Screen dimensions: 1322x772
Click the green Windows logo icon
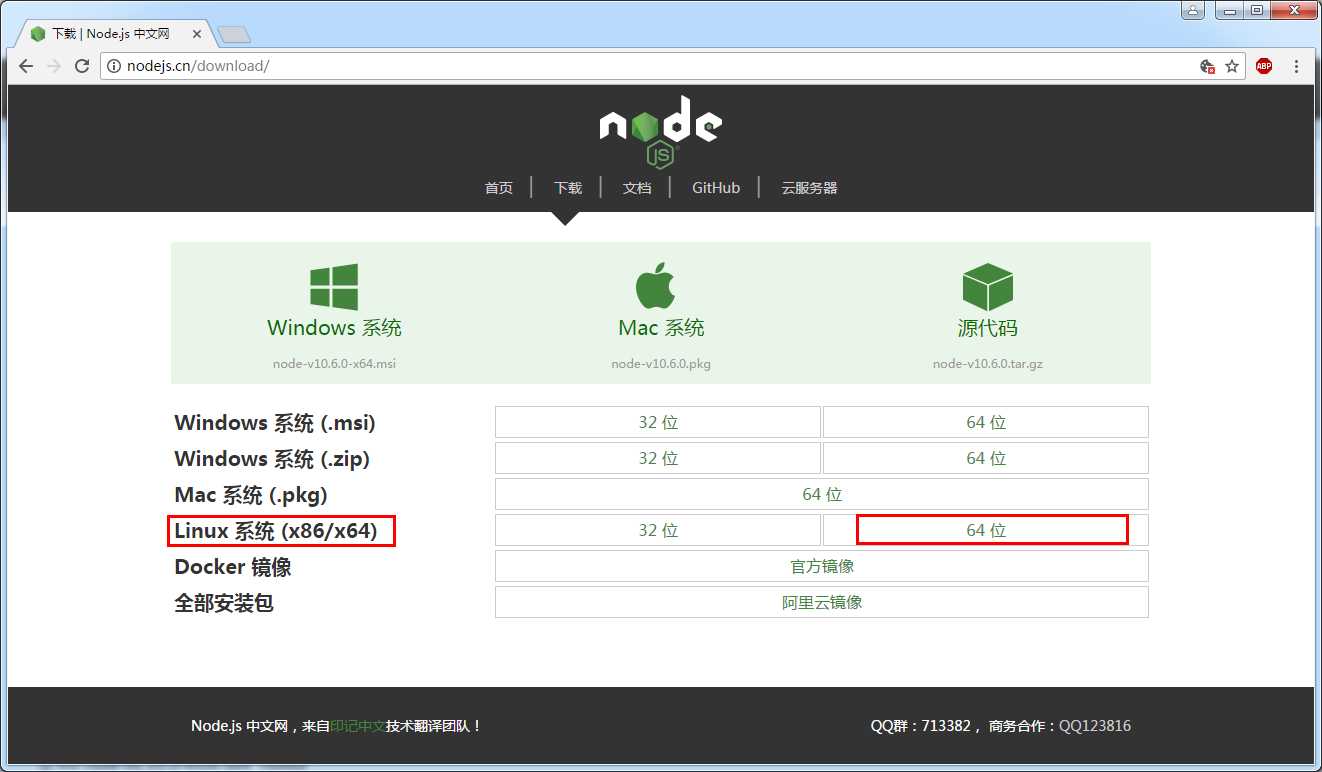[334, 286]
